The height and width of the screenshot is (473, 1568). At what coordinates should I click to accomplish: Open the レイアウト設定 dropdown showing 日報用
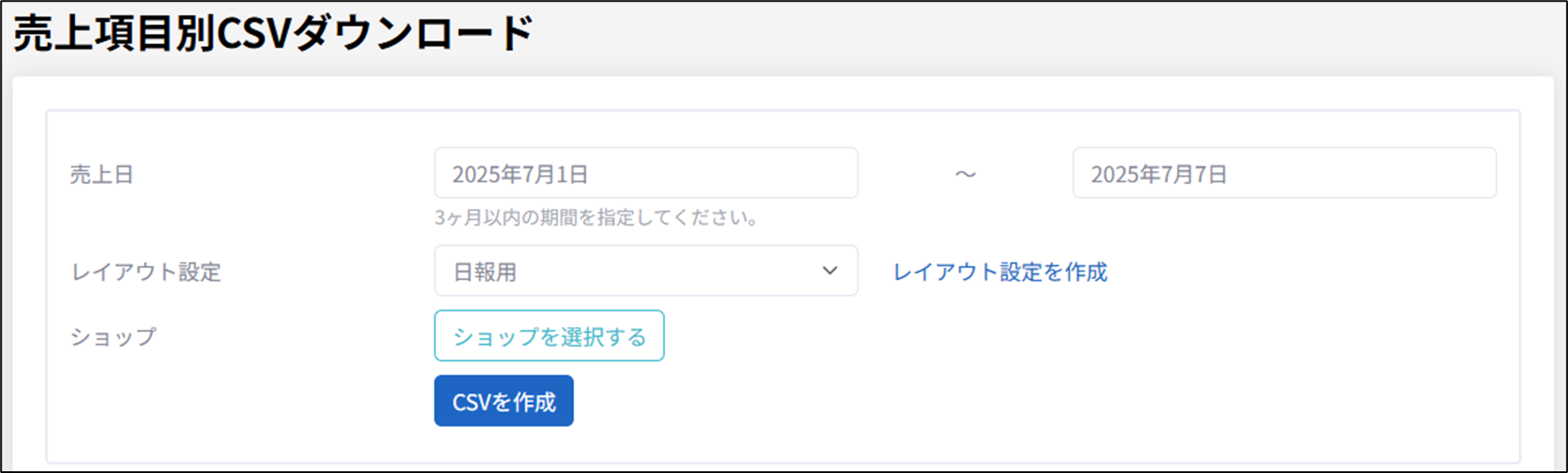pyautogui.click(x=645, y=272)
